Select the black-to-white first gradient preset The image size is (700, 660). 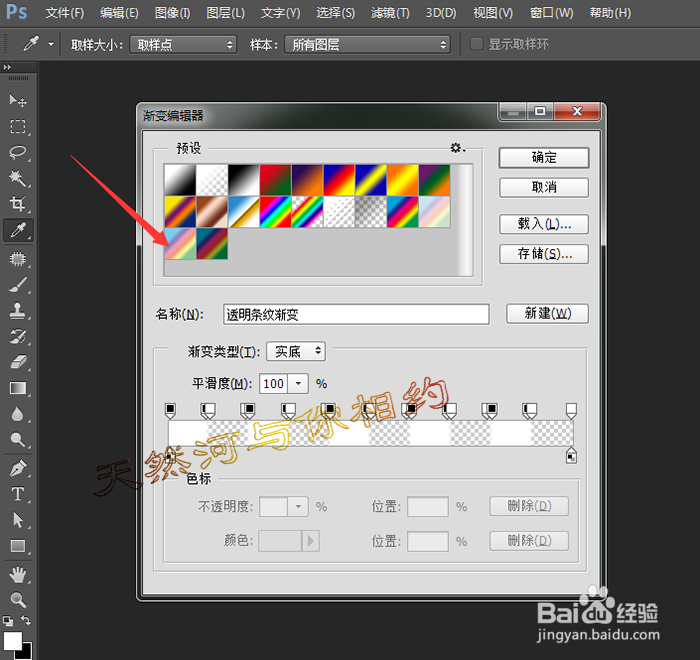coord(180,180)
